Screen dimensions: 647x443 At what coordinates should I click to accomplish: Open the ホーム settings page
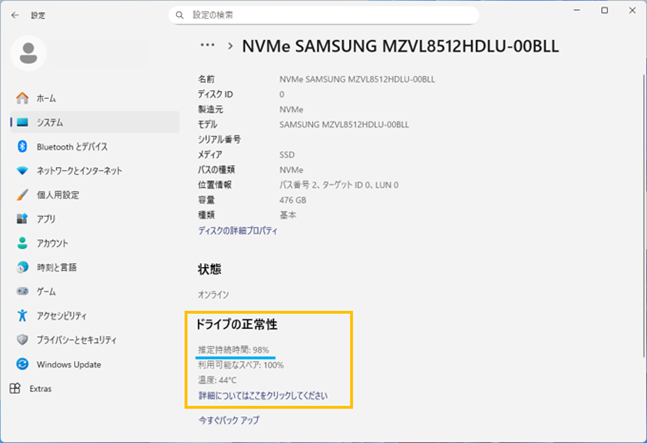[x=95, y=98]
